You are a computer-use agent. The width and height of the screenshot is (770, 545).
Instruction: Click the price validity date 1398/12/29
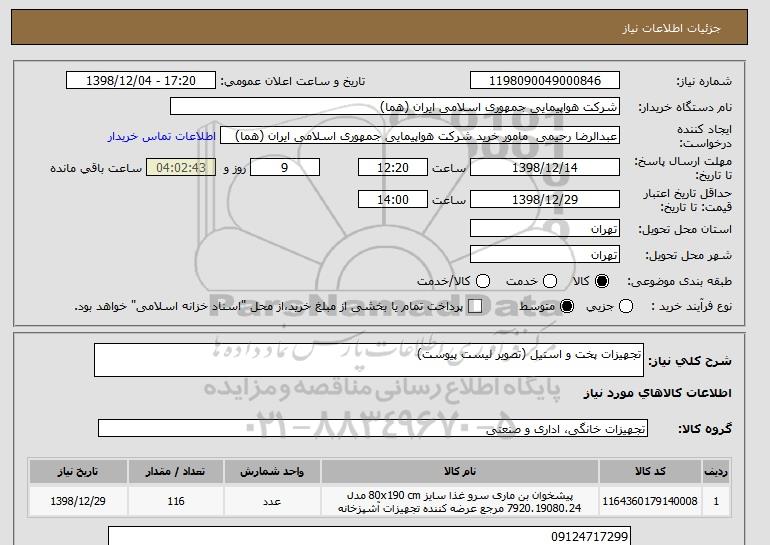point(545,199)
